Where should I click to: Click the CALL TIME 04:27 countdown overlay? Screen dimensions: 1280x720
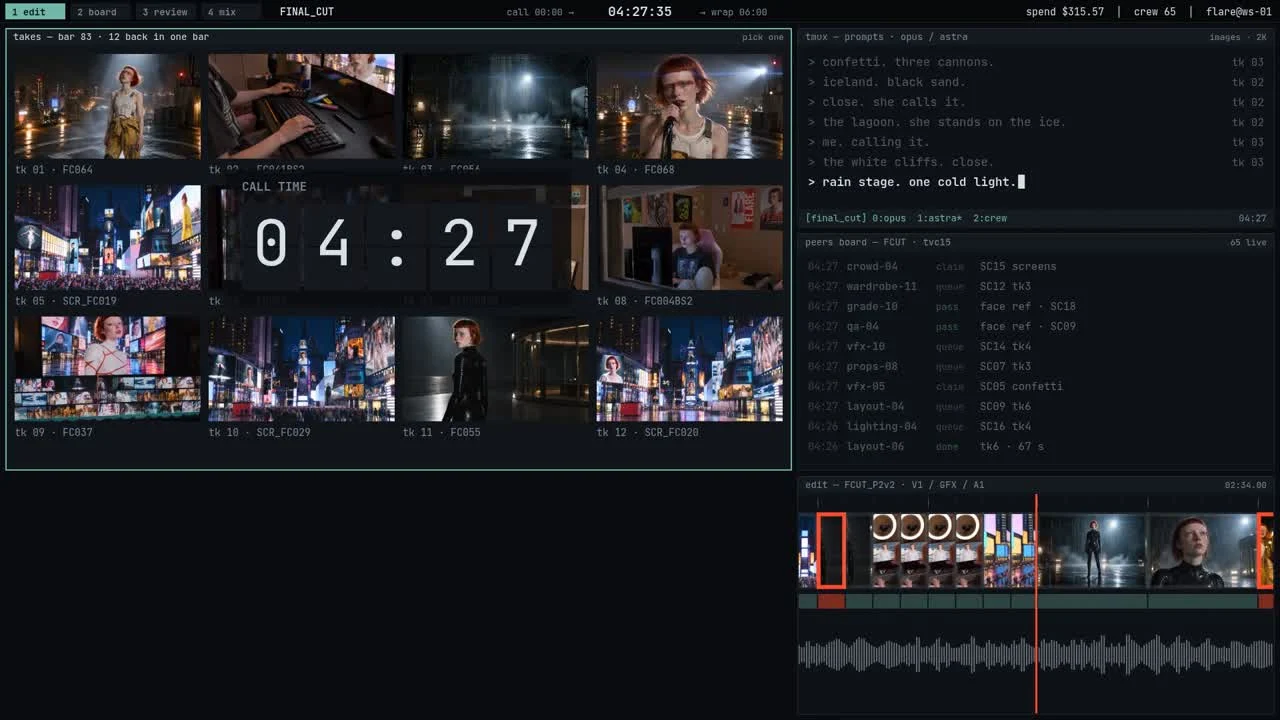pyautogui.click(x=396, y=237)
